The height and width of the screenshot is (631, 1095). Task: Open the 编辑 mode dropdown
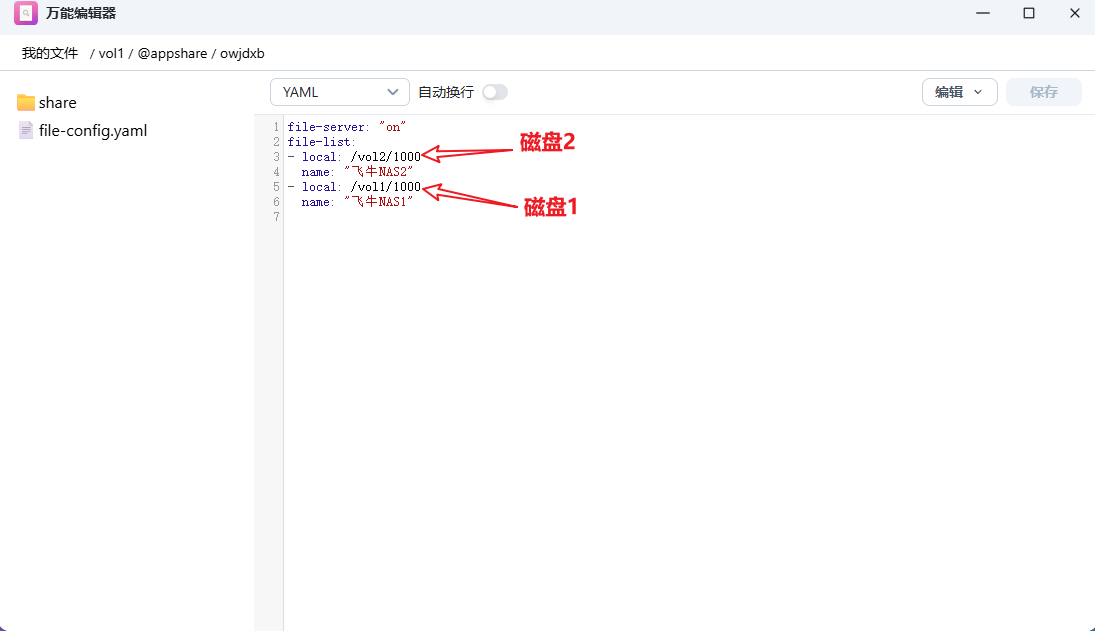pos(959,92)
